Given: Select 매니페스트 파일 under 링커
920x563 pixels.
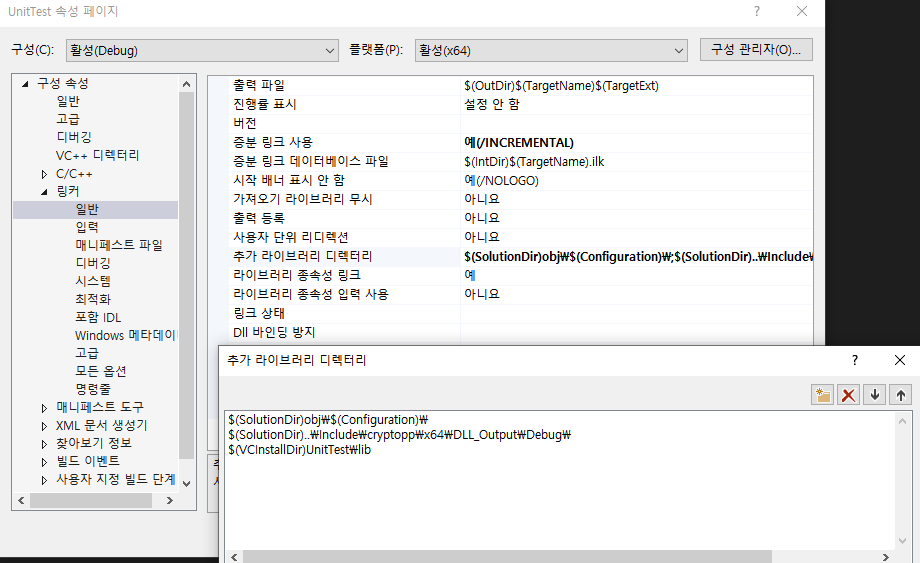Looking at the screenshot, I should pyautogui.click(x=119, y=245).
